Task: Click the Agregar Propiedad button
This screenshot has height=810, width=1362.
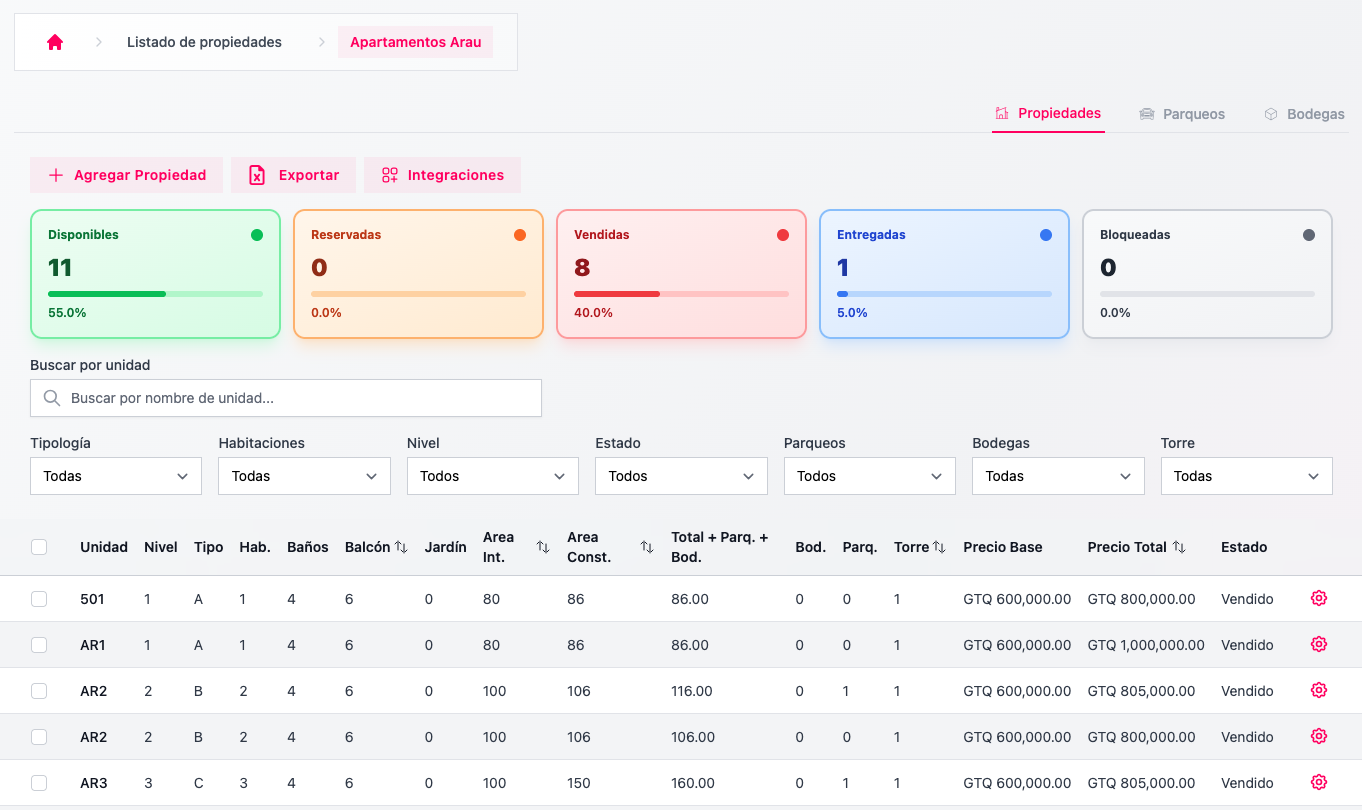Action: [127, 175]
